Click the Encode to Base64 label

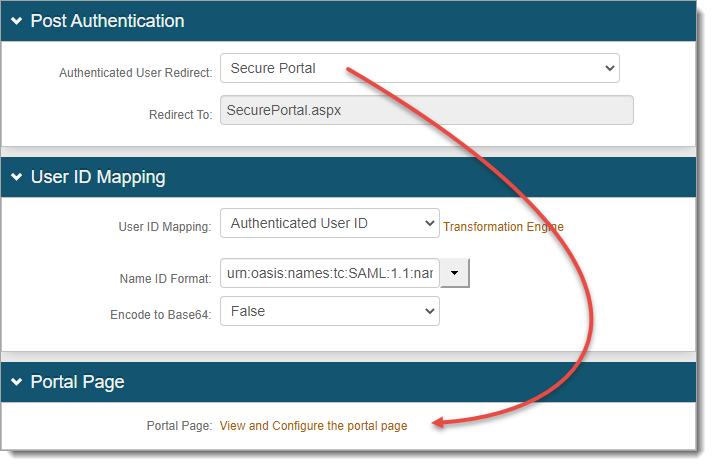161,315
